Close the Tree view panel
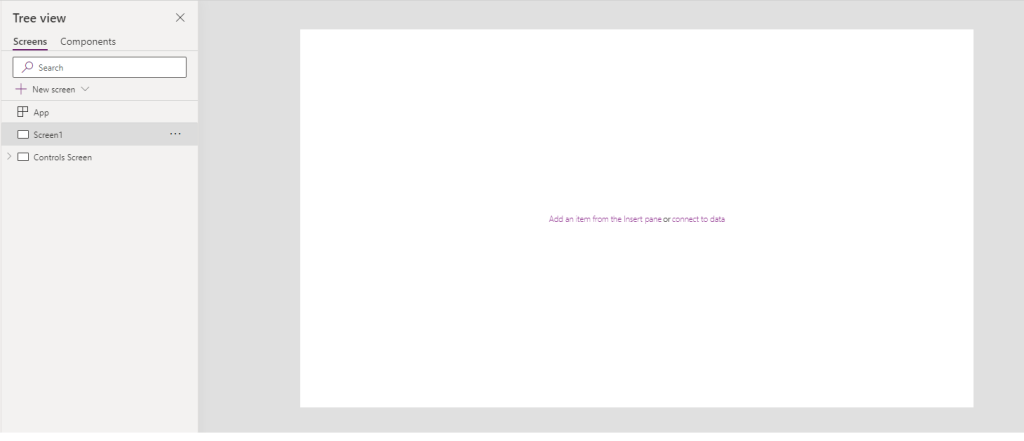1024x441 pixels. 180,18
